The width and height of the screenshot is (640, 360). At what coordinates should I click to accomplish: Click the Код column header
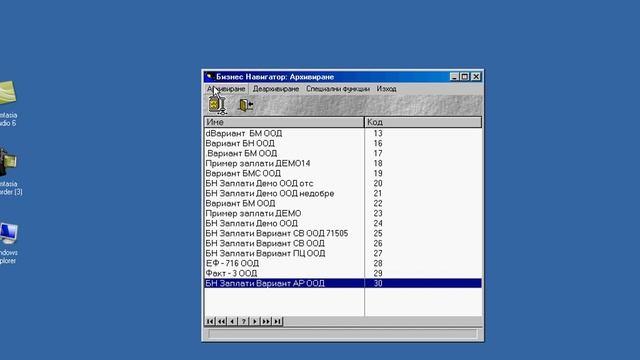click(423, 122)
